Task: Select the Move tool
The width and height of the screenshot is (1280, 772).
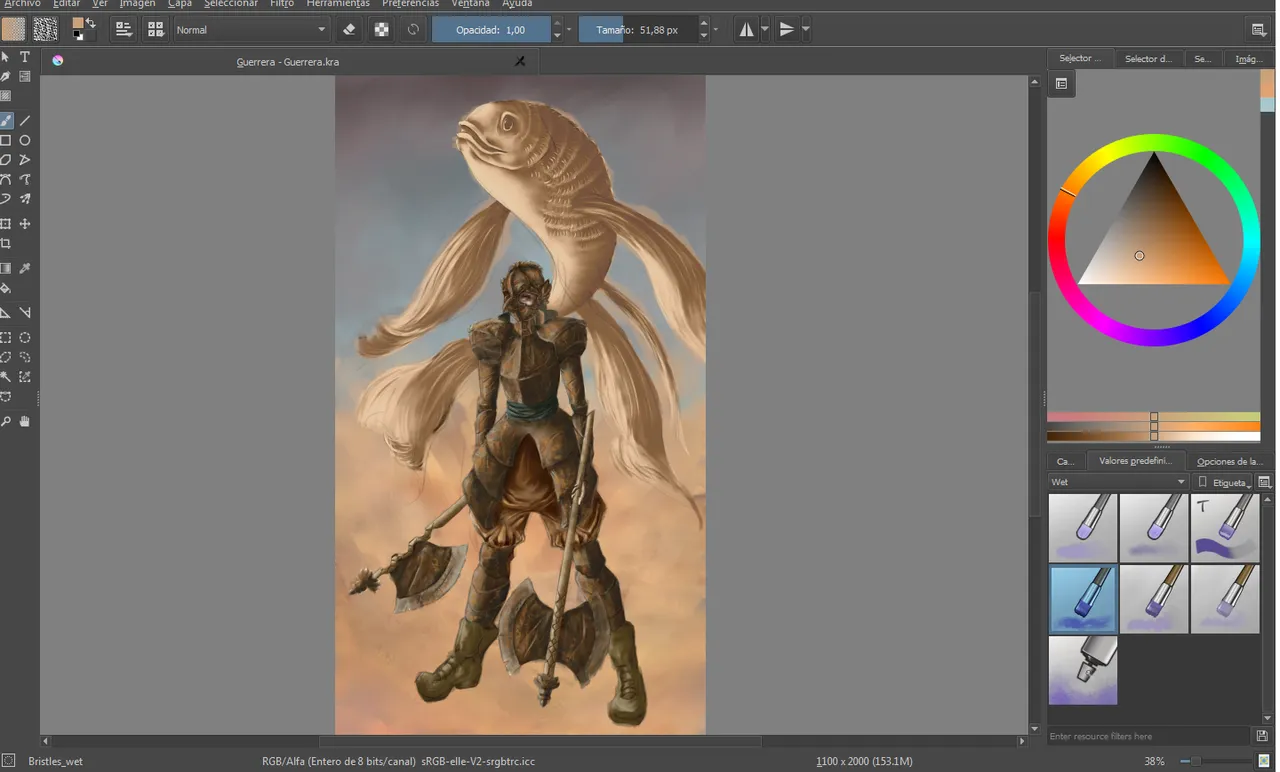Action: (25, 224)
